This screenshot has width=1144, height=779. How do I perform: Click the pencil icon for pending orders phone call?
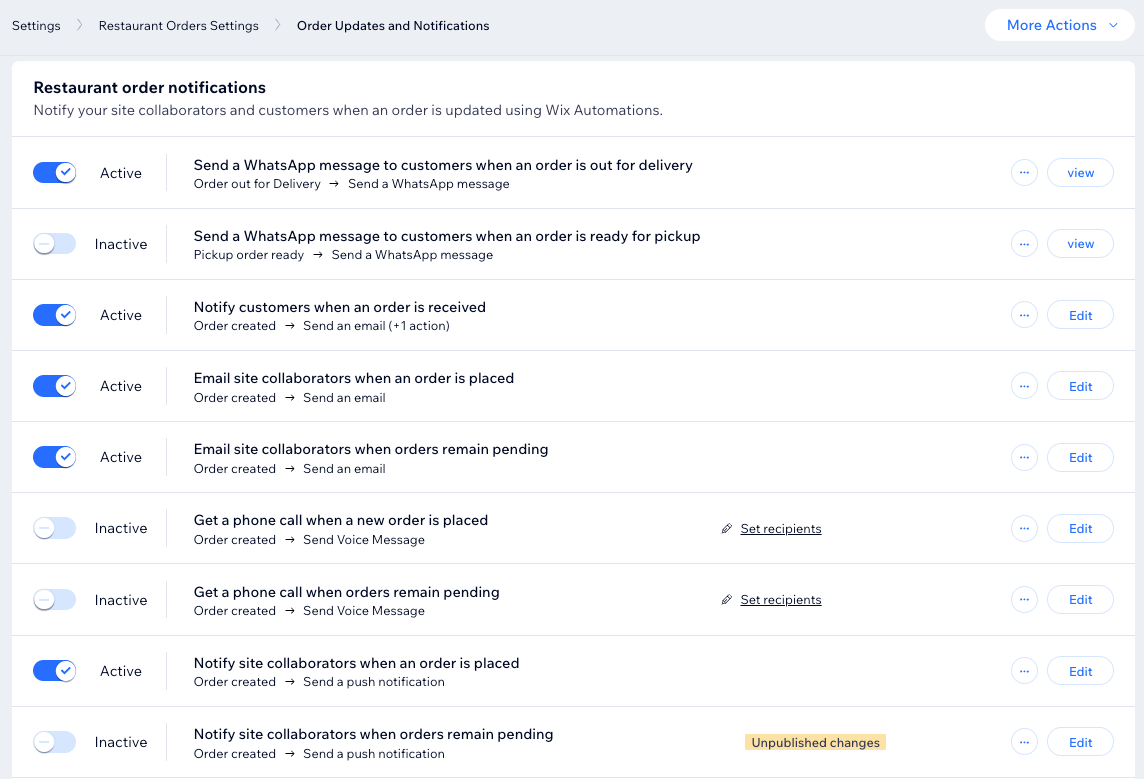click(727, 599)
